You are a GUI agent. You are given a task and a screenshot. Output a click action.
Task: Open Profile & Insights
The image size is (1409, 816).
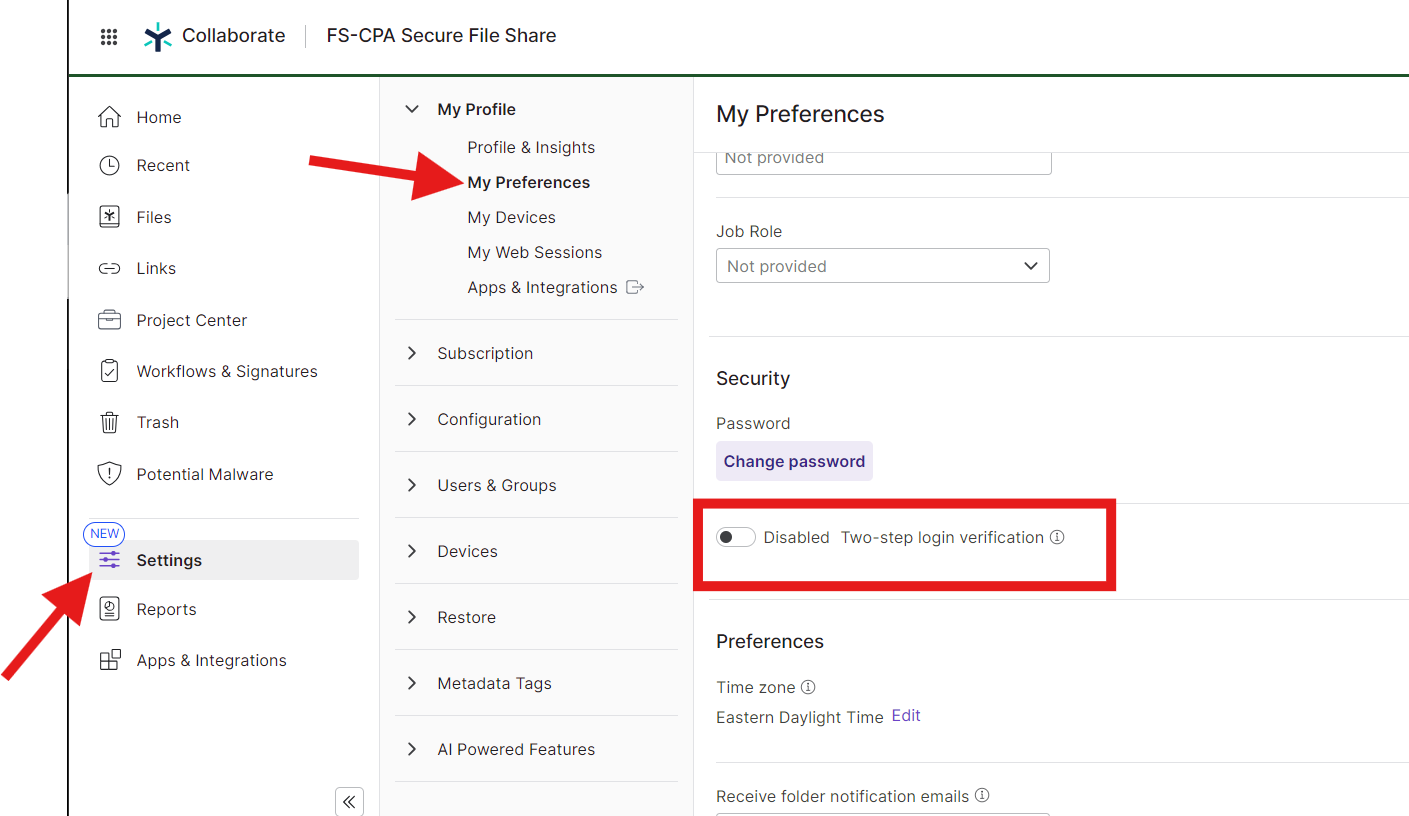point(531,147)
